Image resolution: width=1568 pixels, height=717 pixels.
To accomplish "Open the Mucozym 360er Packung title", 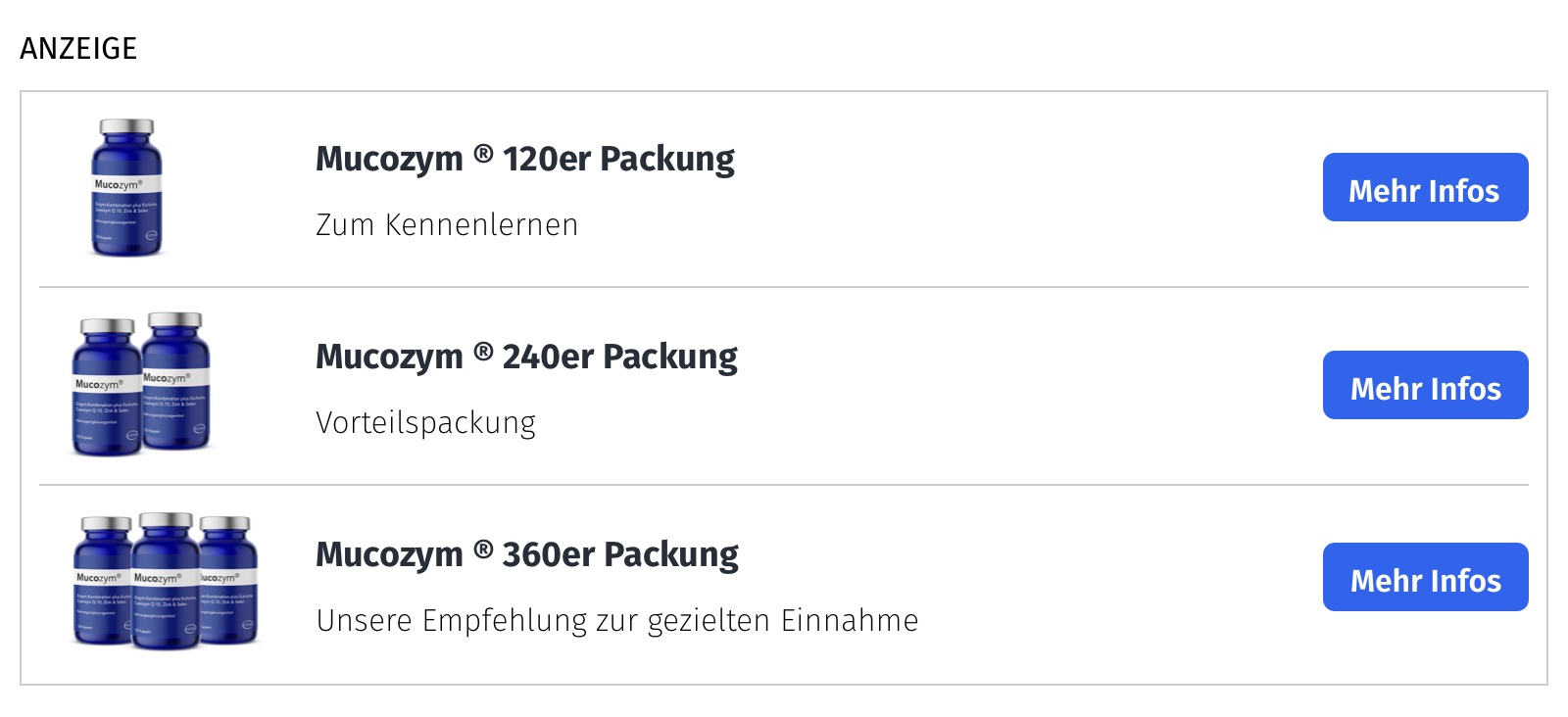I will coord(527,554).
